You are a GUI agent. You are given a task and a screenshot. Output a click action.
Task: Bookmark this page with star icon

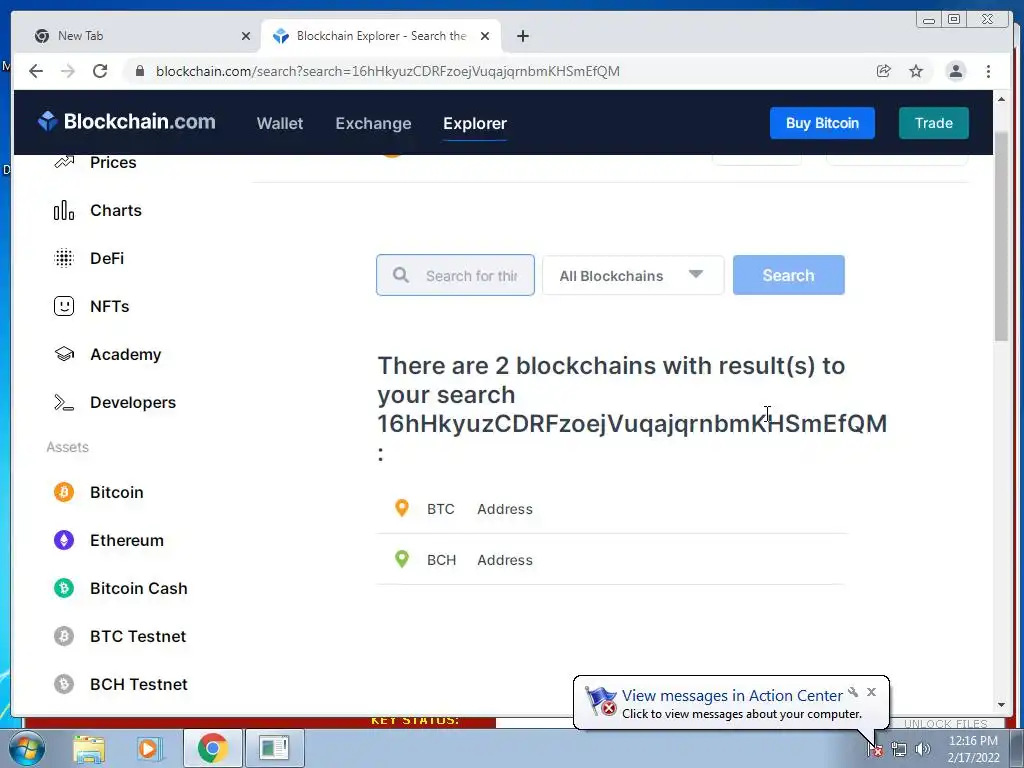point(916,71)
